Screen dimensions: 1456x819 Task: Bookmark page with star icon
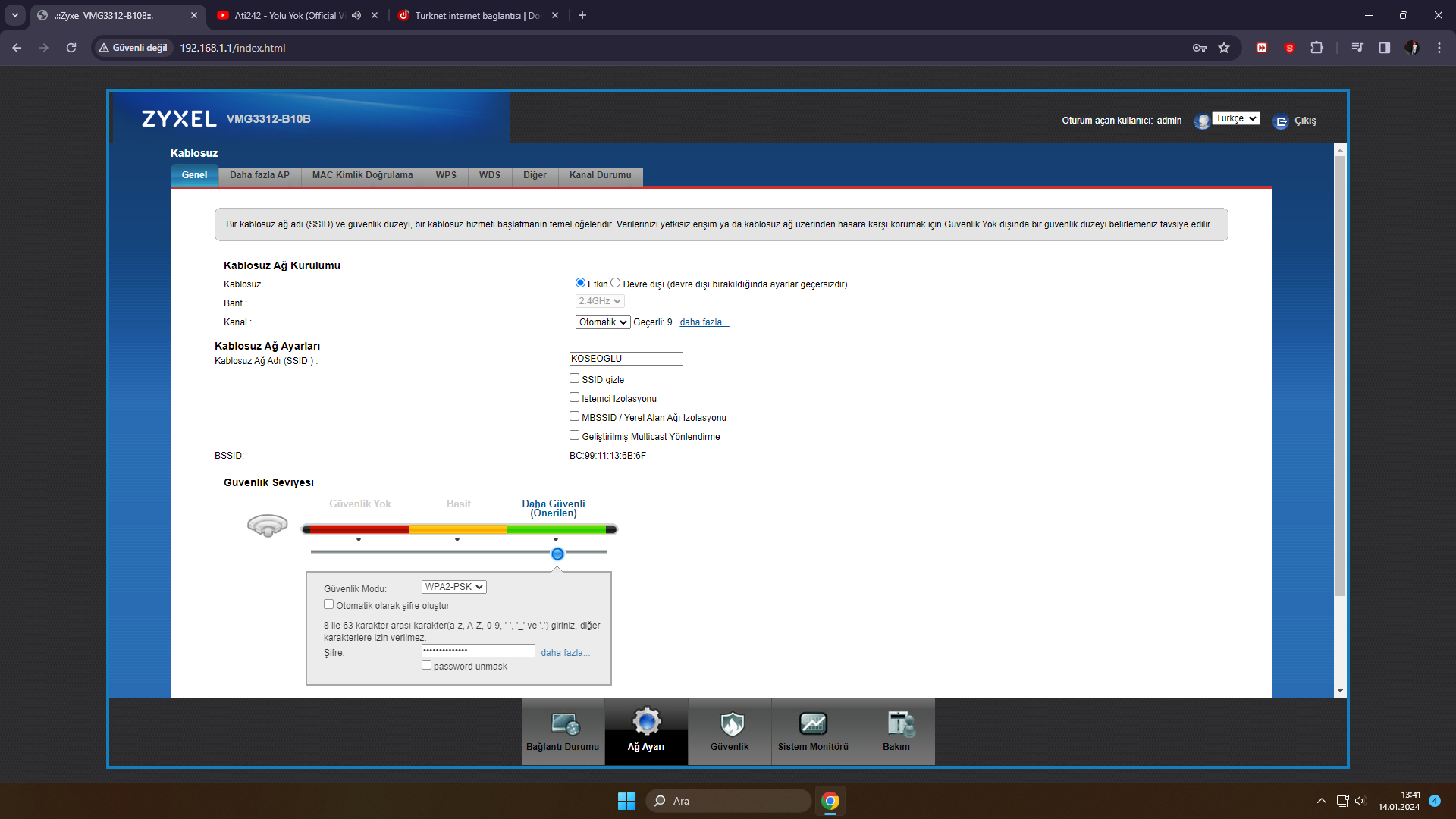point(1224,48)
